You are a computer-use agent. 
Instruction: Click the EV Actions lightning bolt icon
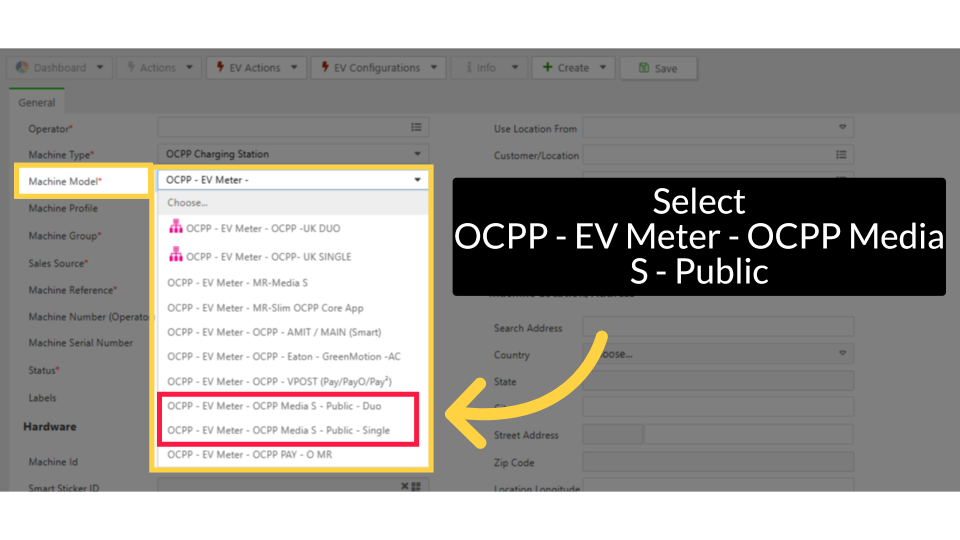tap(220, 67)
